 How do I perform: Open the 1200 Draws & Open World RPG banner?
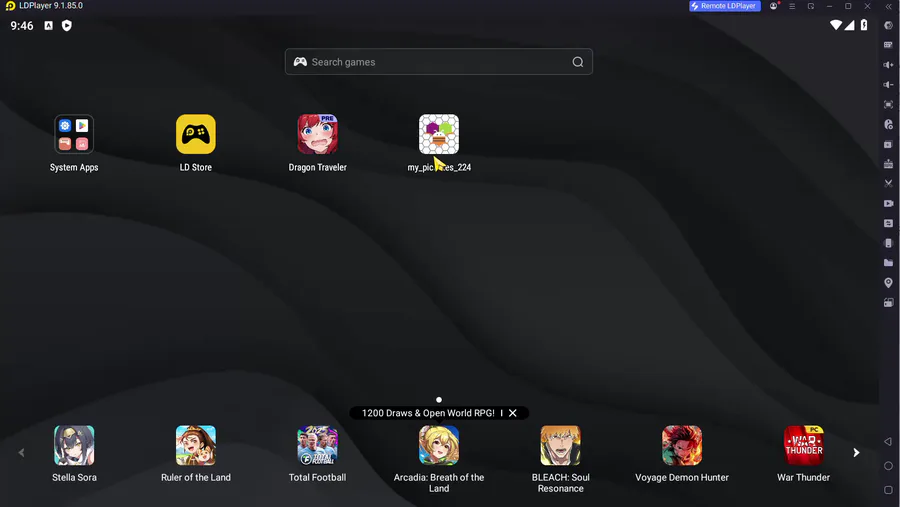click(x=428, y=413)
